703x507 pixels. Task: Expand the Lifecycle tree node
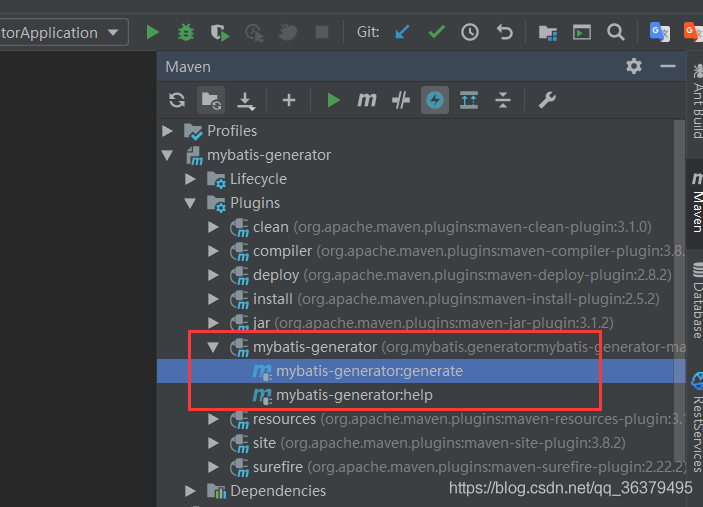(191, 179)
